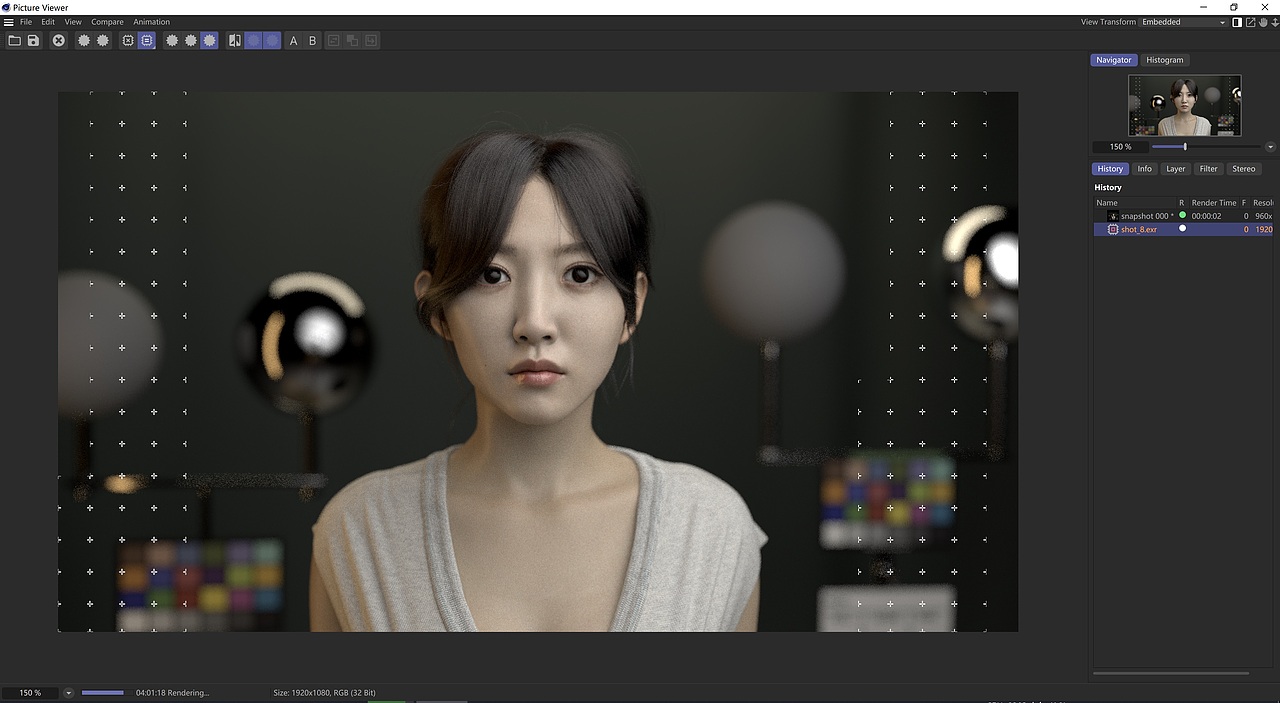Switch to the Histogram tab
Viewport: 1280px width, 703px height.
click(x=1164, y=60)
